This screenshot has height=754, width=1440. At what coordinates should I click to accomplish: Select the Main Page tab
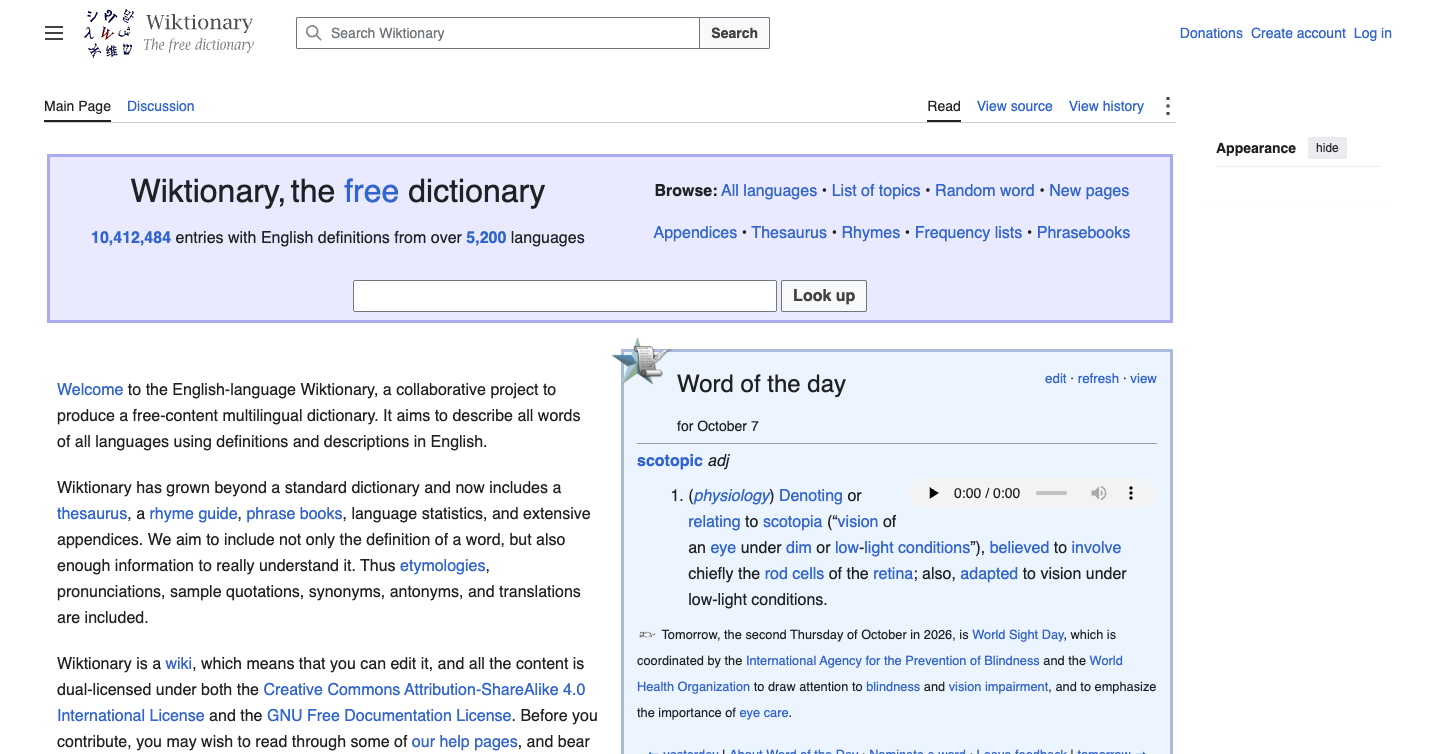click(x=77, y=106)
